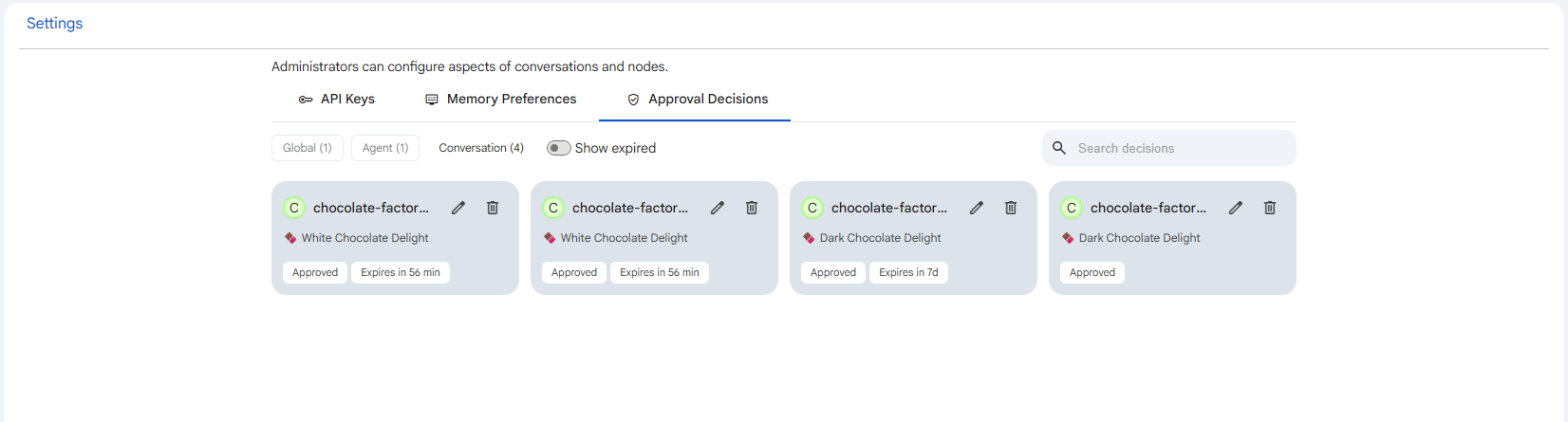Edit the last Dark Chocolate Delight card

point(1236,208)
